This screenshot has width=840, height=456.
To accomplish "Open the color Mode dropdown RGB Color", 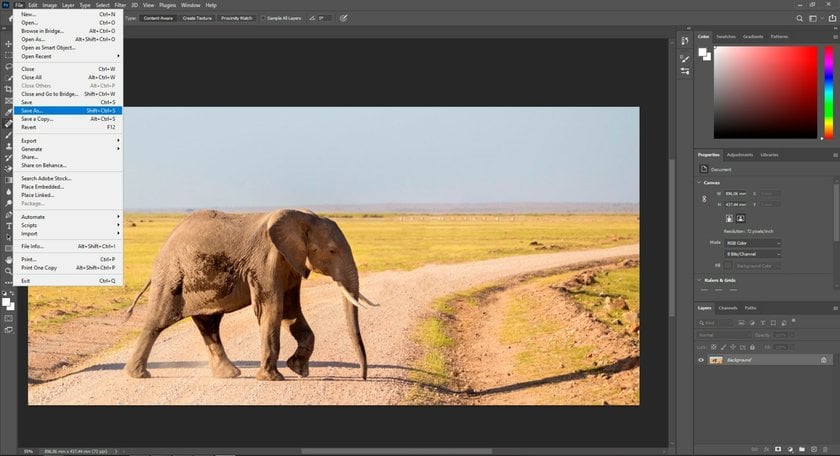I will tap(753, 243).
